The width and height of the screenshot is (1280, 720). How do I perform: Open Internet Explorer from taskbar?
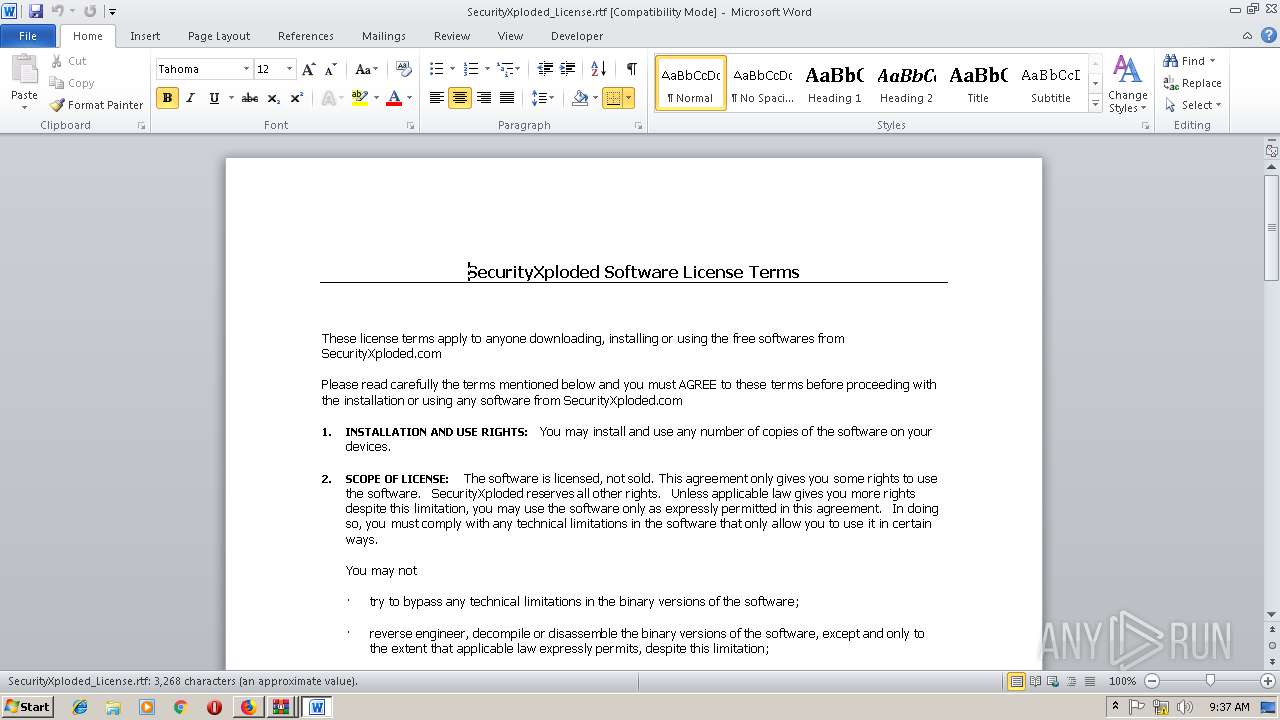coord(80,706)
